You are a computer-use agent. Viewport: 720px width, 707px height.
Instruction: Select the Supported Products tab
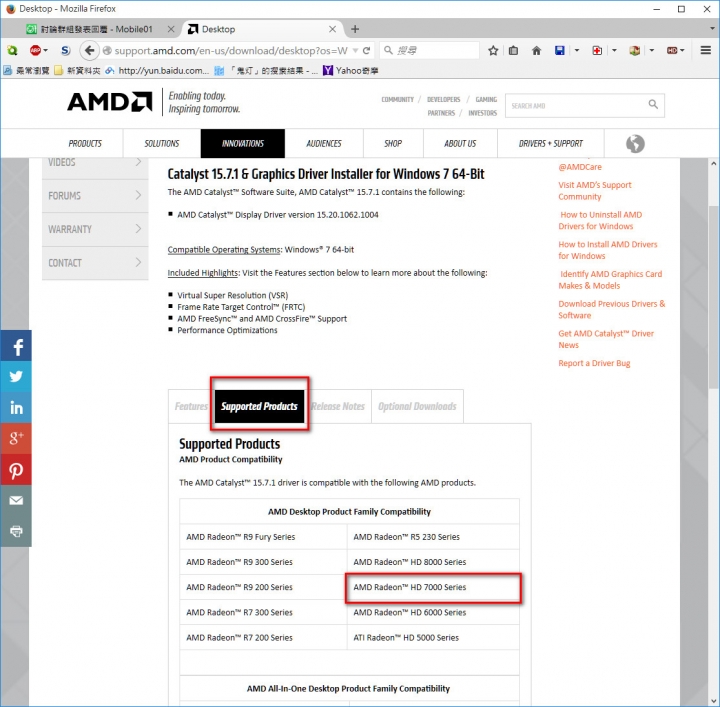point(259,406)
